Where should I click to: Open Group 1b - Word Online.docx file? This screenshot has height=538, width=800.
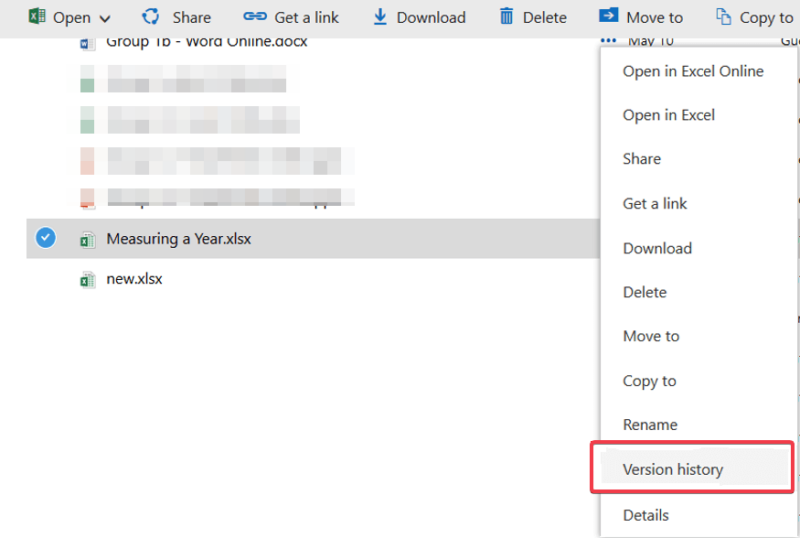[x=207, y=43]
